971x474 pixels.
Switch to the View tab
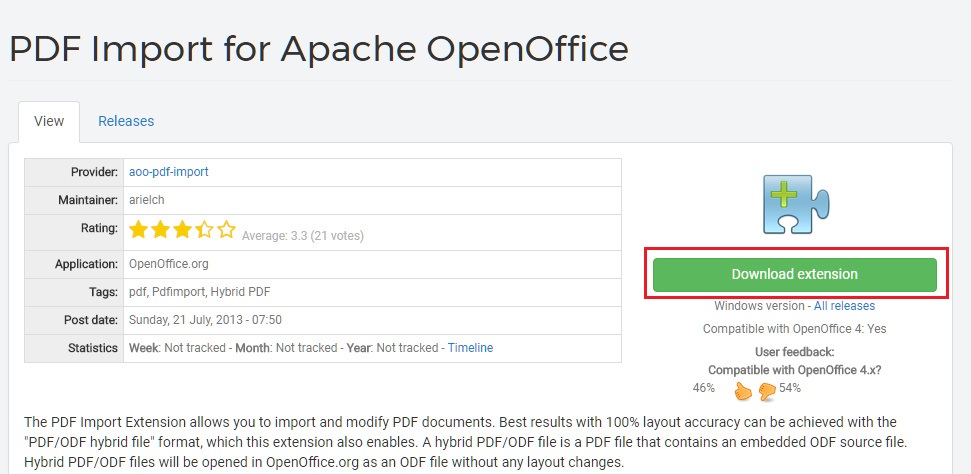pos(49,121)
